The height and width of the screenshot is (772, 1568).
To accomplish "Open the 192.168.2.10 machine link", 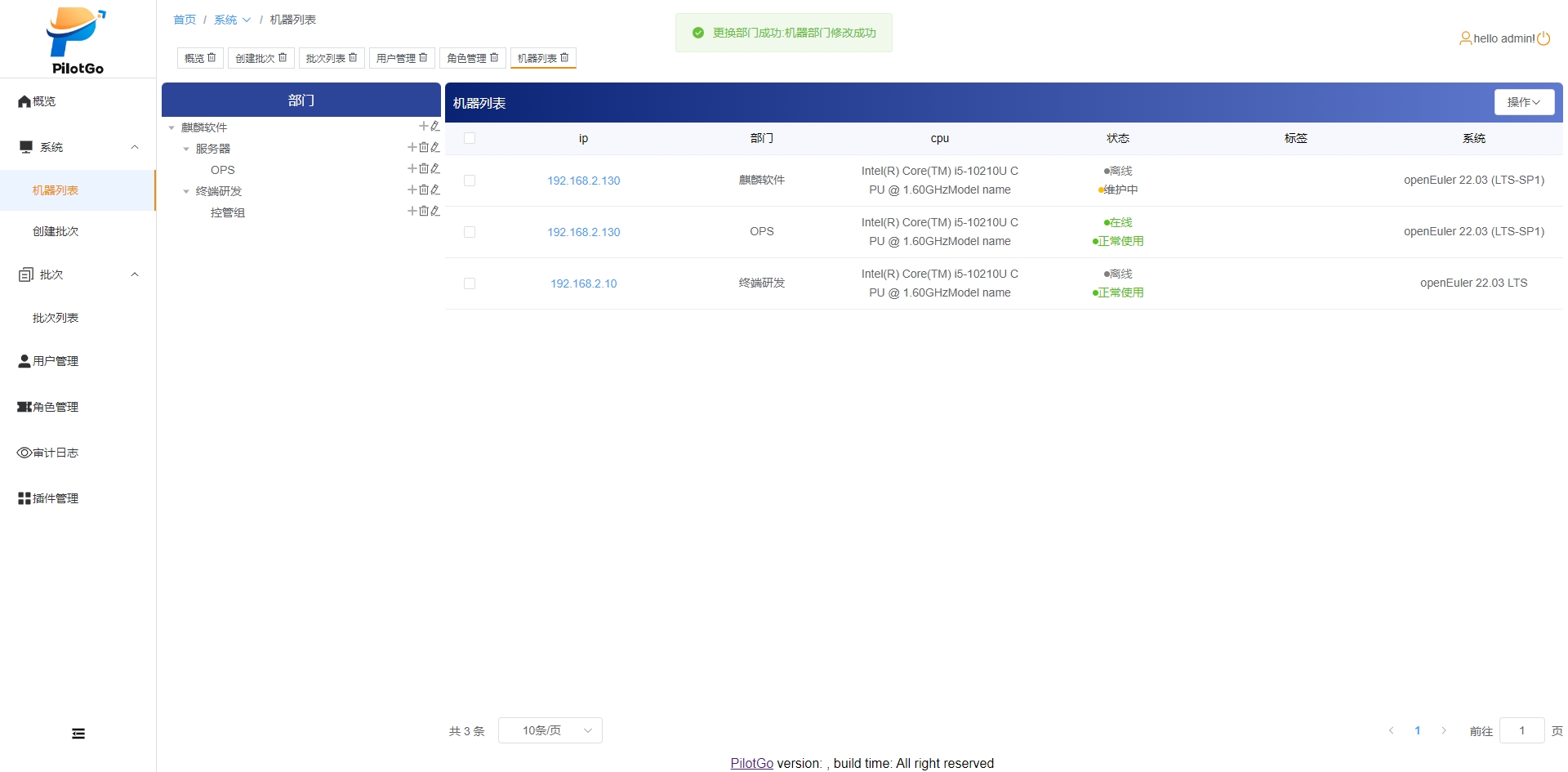I will (x=583, y=283).
